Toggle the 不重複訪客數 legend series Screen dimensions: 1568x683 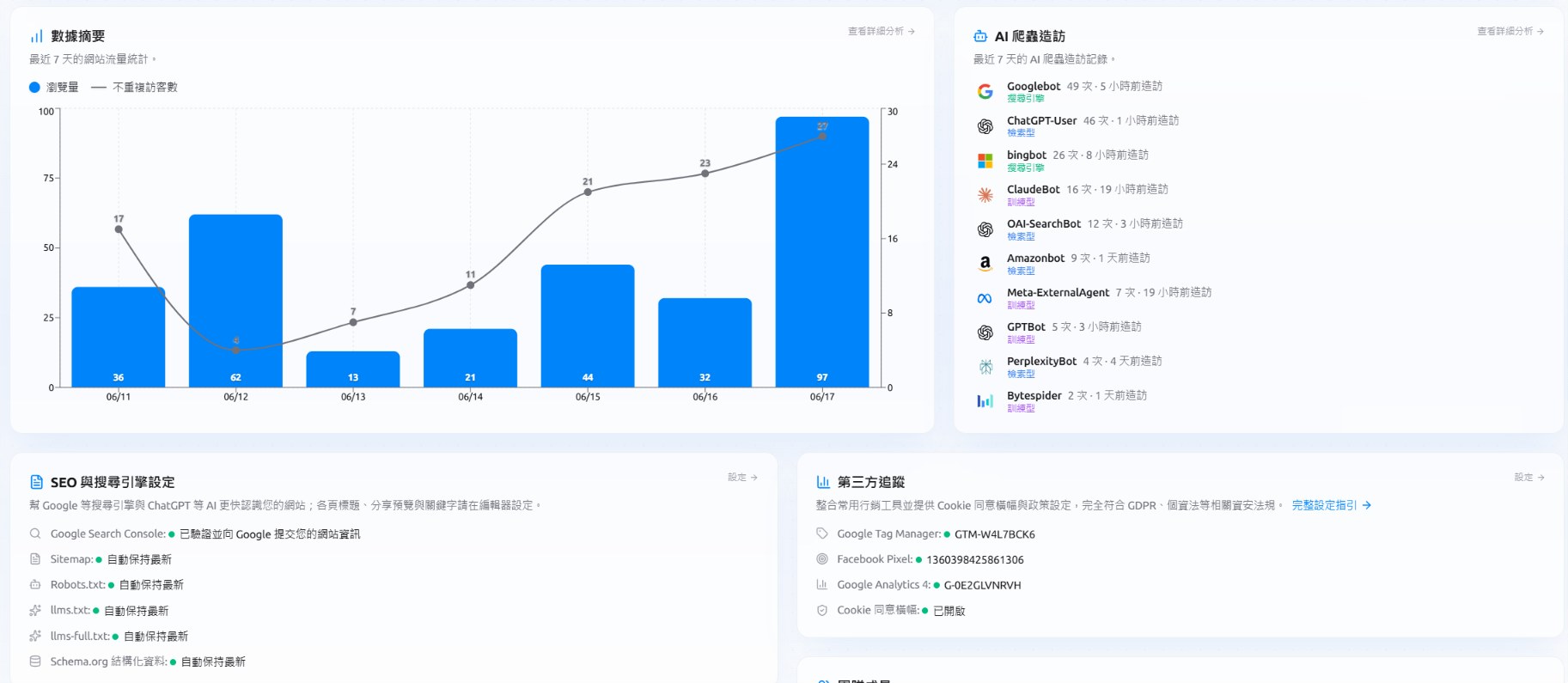[x=134, y=87]
